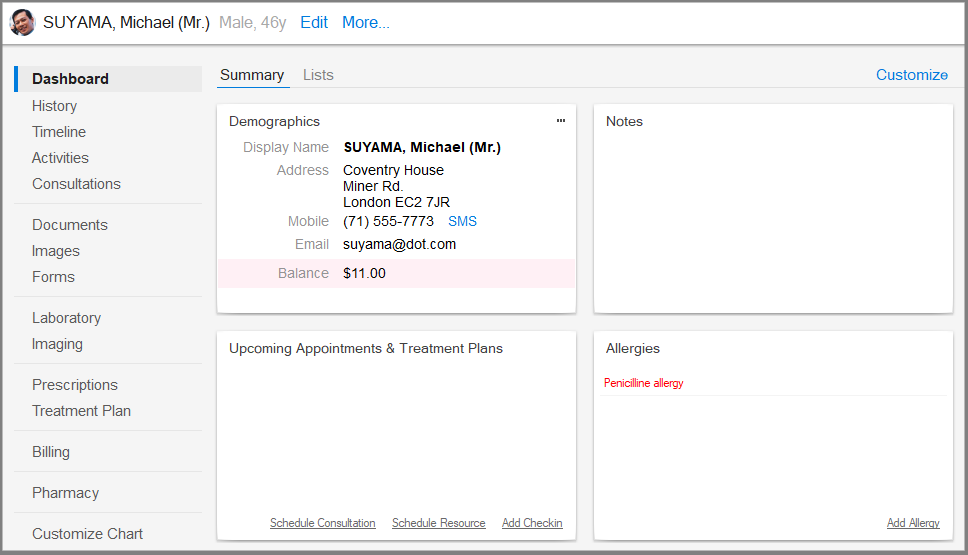Open the Demographics panel options ellipsis
This screenshot has height=555, width=968.
click(x=561, y=121)
